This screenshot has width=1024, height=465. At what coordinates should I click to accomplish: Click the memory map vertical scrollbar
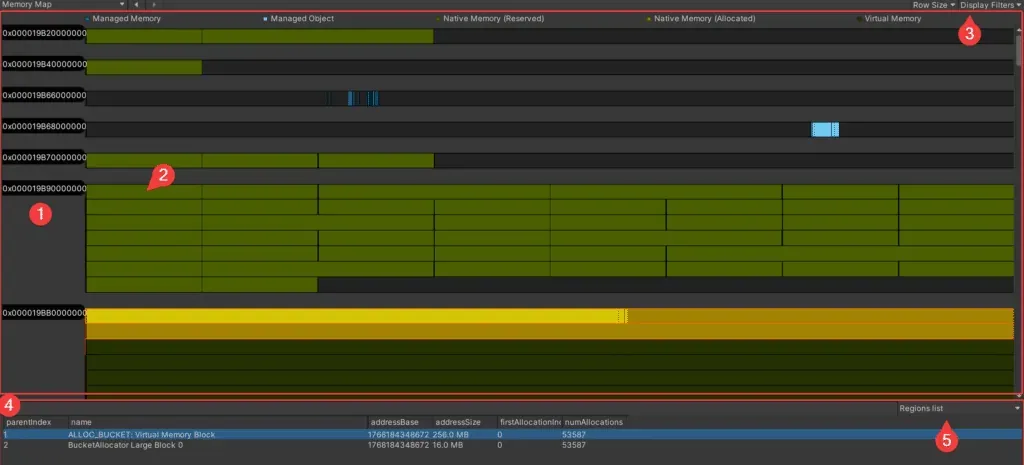[1018, 50]
